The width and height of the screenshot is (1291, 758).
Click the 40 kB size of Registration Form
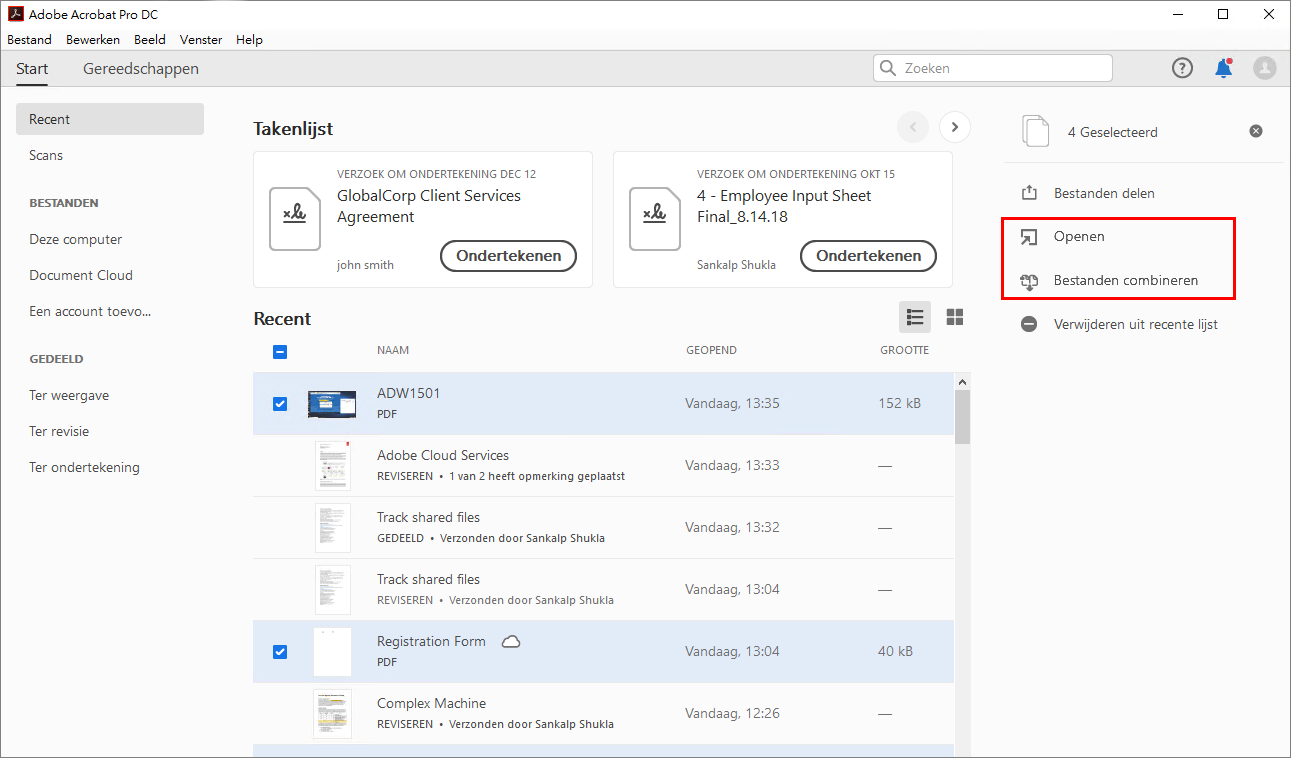point(895,651)
